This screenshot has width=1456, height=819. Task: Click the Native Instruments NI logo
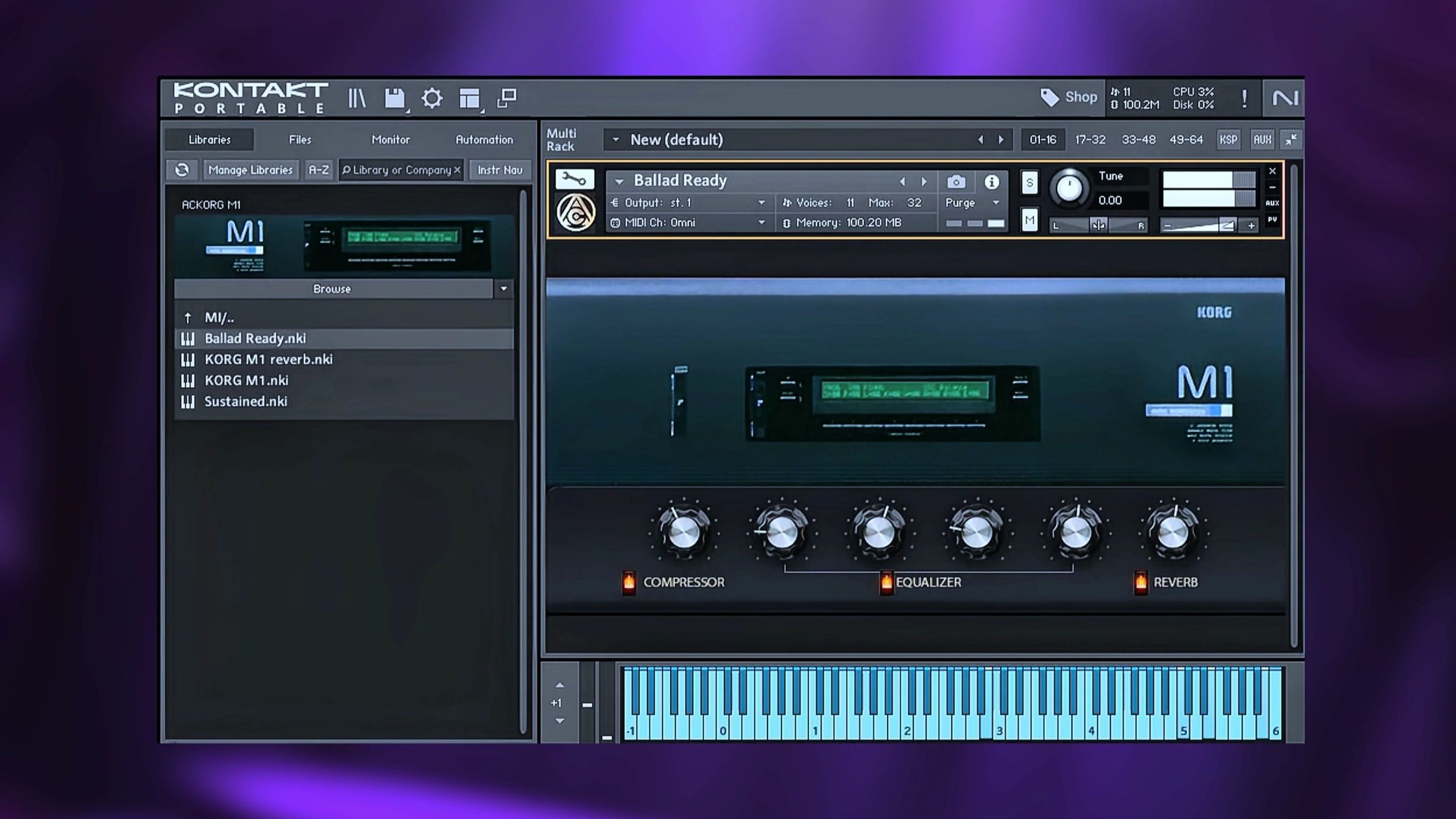[x=1284, y=98]
